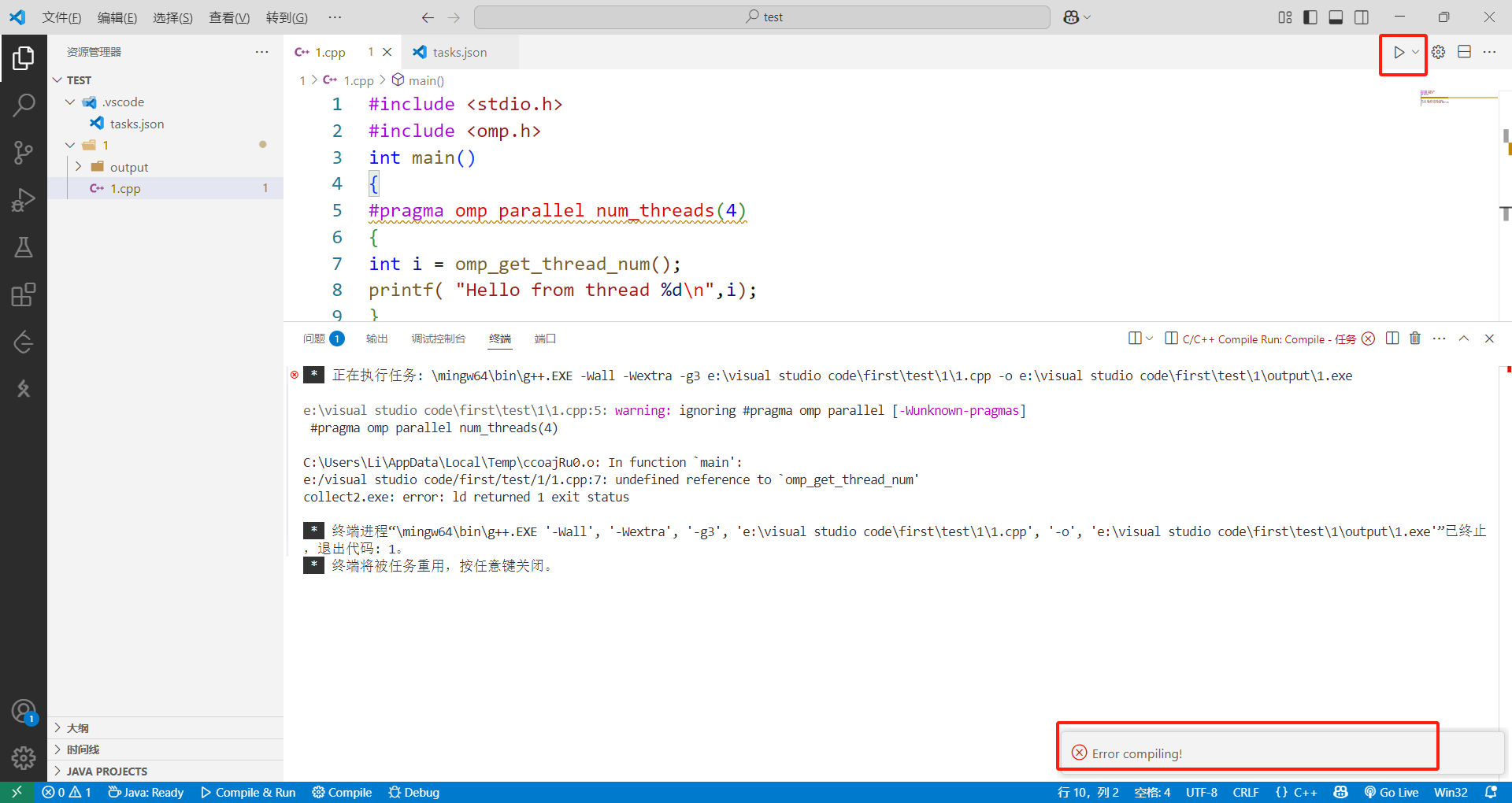Split the terminal panel
1512x803 pixels.
click(1392, 339)
